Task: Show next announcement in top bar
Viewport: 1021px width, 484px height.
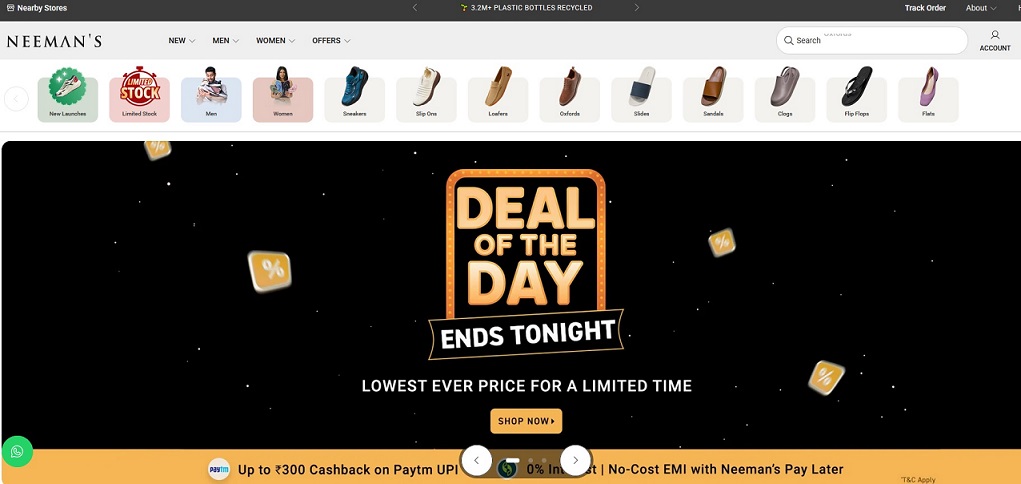Action: pyautogui.click(x=636, y=8)
